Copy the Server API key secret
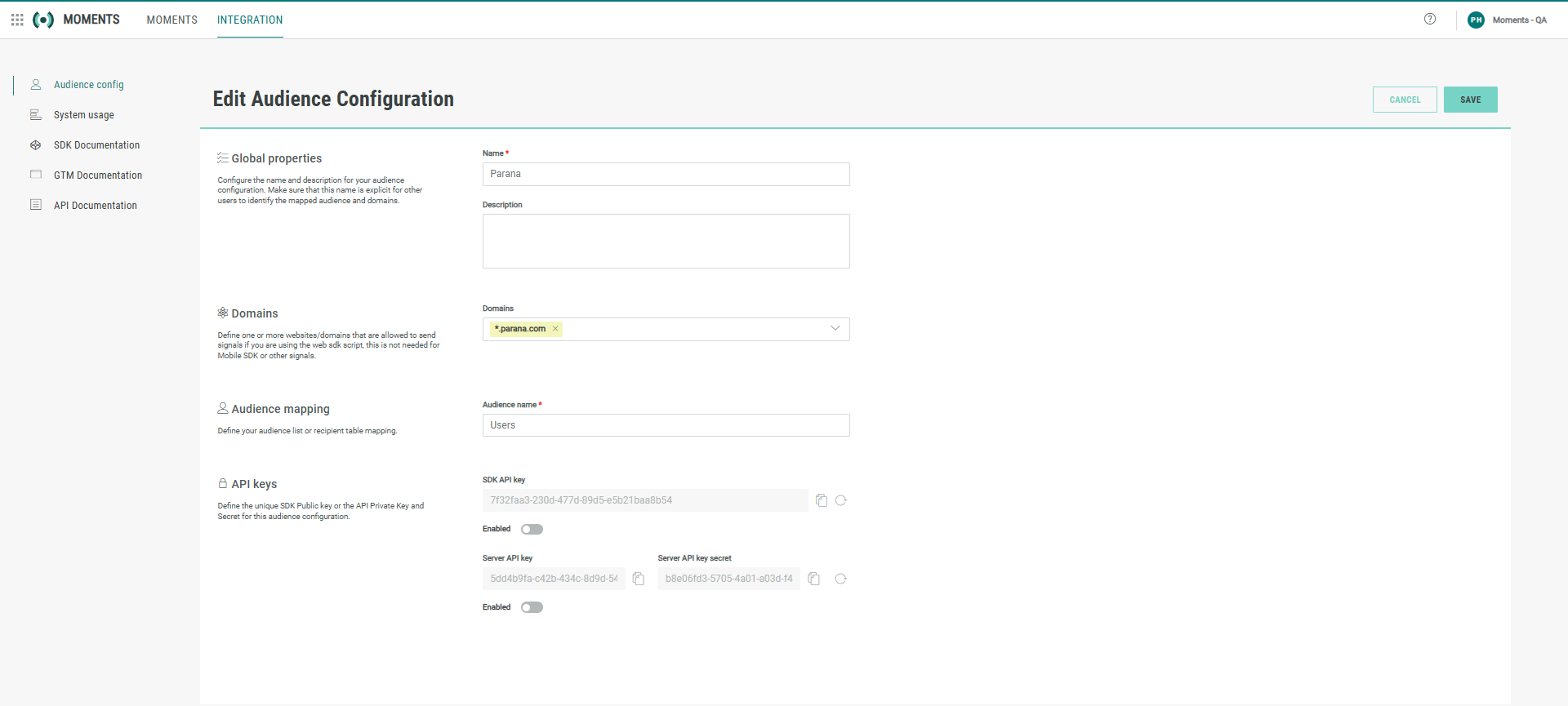Viewport: 1568px width, 706px height. (x=814, y=579)
